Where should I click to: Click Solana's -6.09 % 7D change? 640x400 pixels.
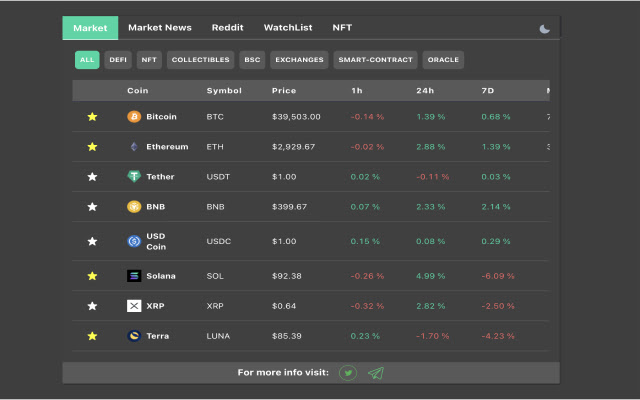coord(498,276)
